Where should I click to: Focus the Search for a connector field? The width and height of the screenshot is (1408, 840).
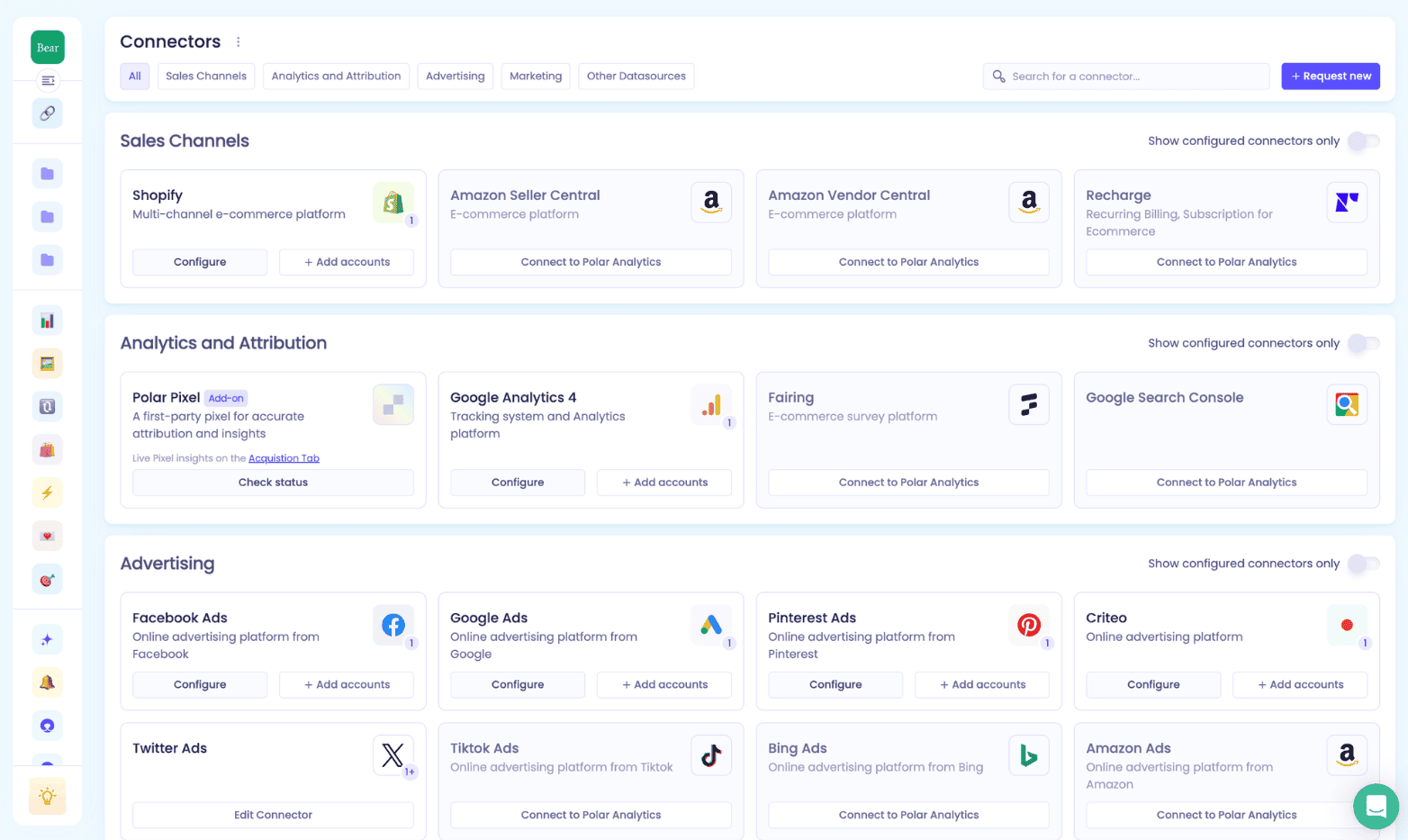point(1126,77)
